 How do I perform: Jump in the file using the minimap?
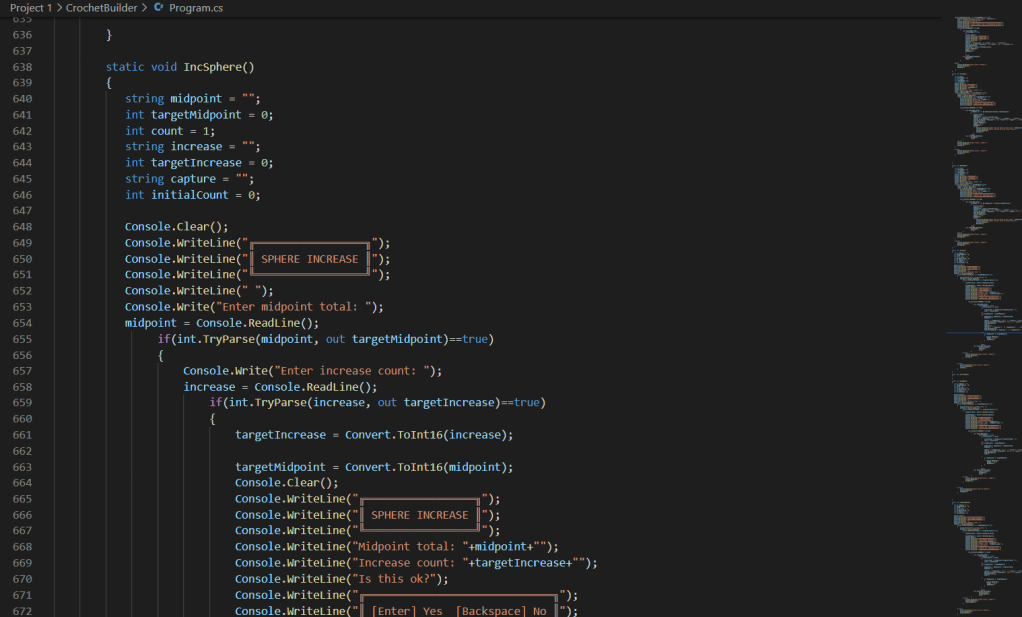[x=985, y=300]
